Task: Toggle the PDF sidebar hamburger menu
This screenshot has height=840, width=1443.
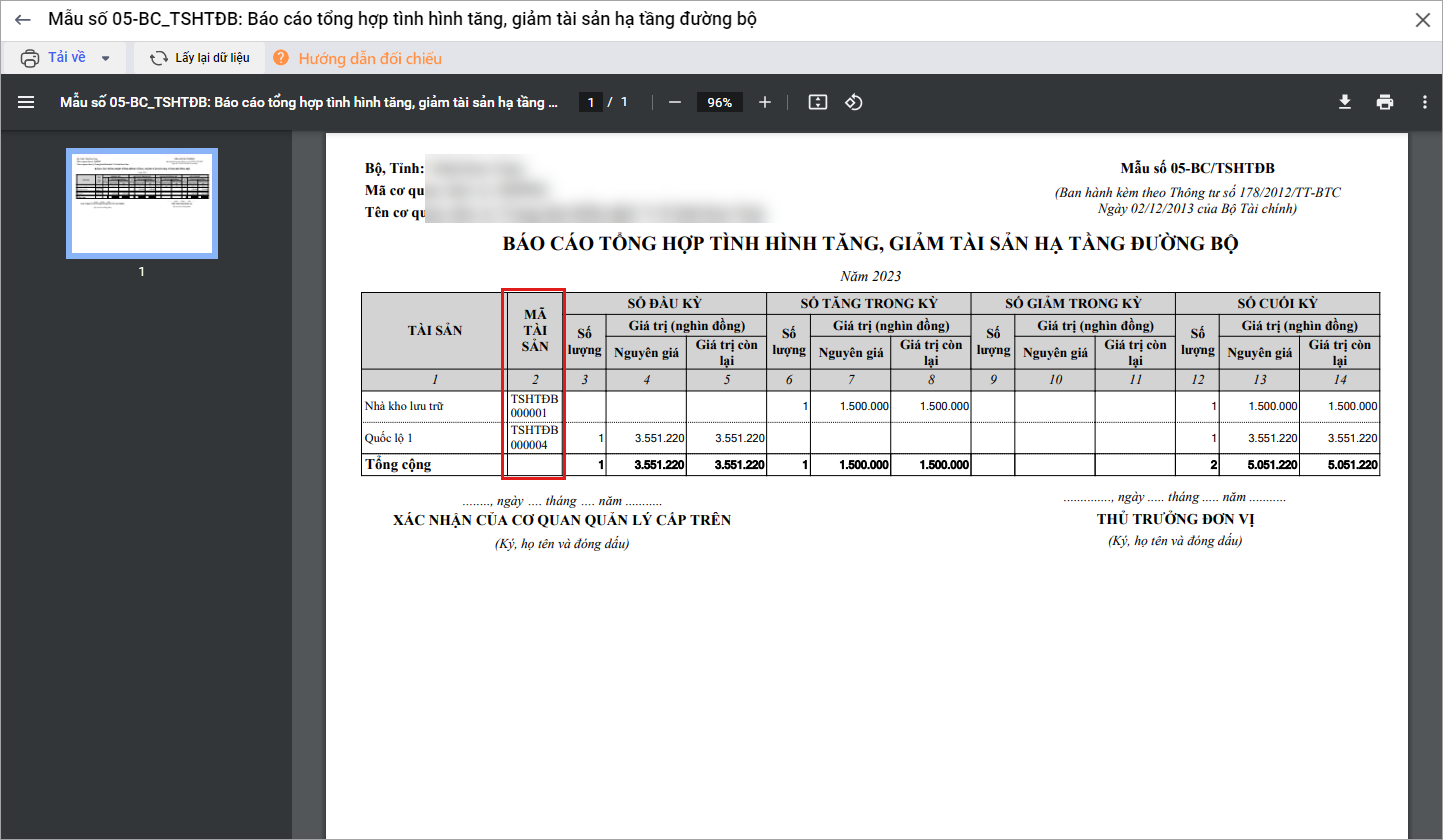Action: coord(26,102)
